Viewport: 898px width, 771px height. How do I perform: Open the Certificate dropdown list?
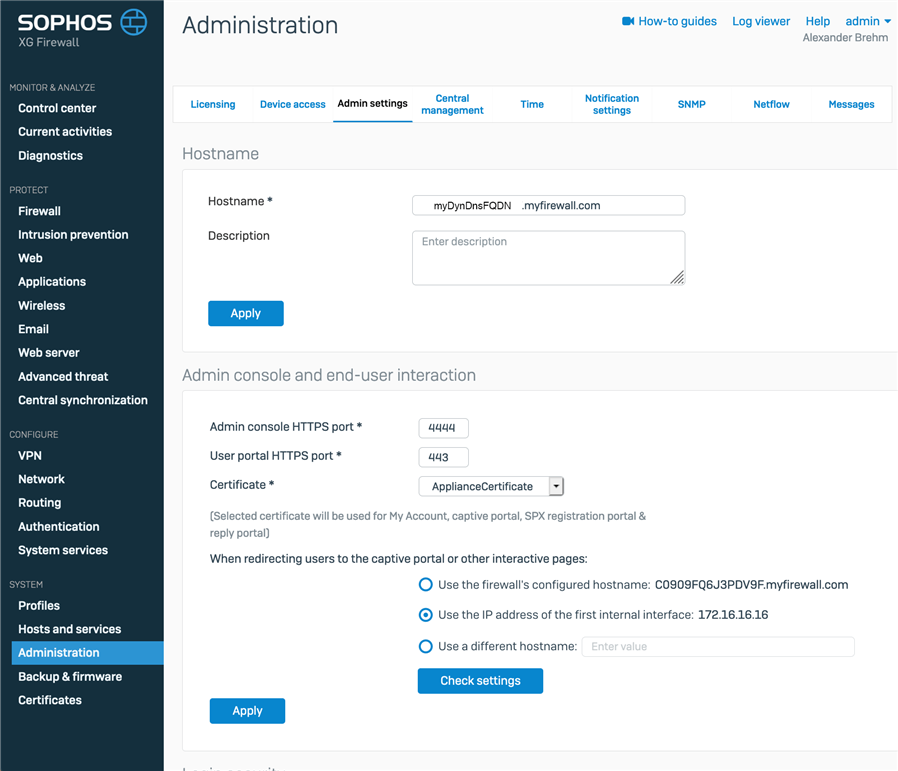556,486
